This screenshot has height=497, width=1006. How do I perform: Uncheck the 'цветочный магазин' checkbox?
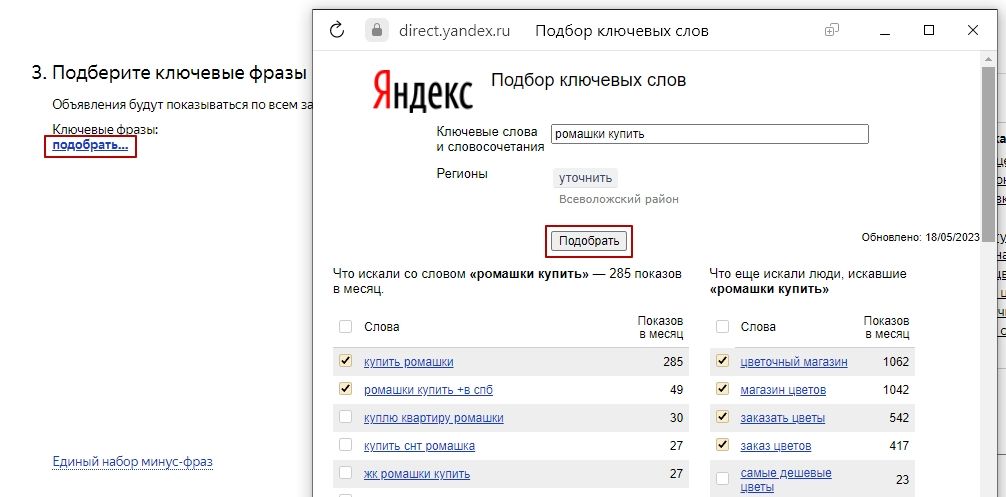722,361
